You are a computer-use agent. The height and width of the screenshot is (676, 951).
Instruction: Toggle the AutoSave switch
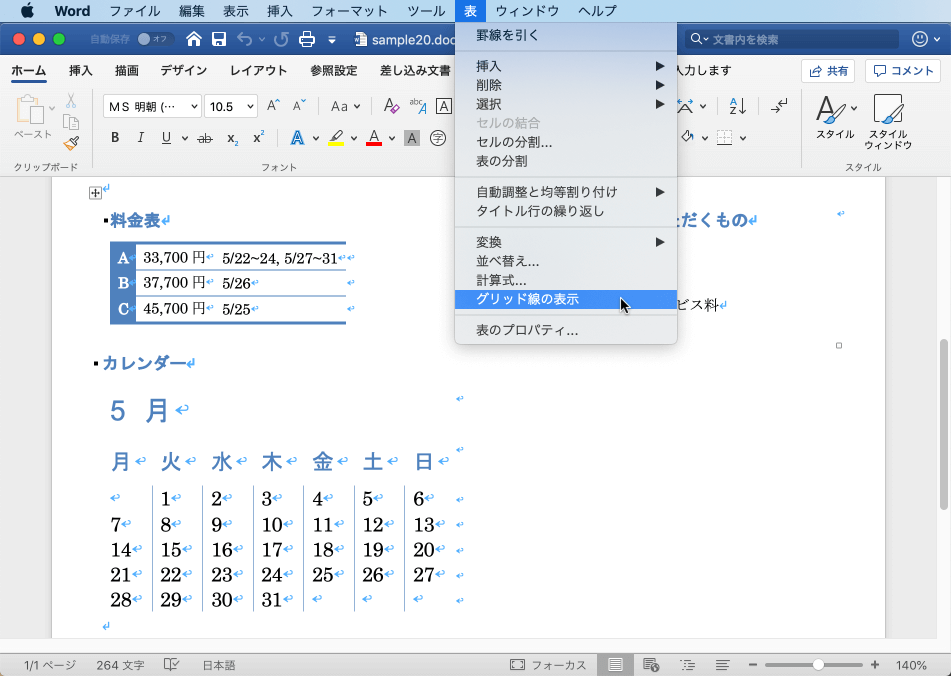point(155,39)
